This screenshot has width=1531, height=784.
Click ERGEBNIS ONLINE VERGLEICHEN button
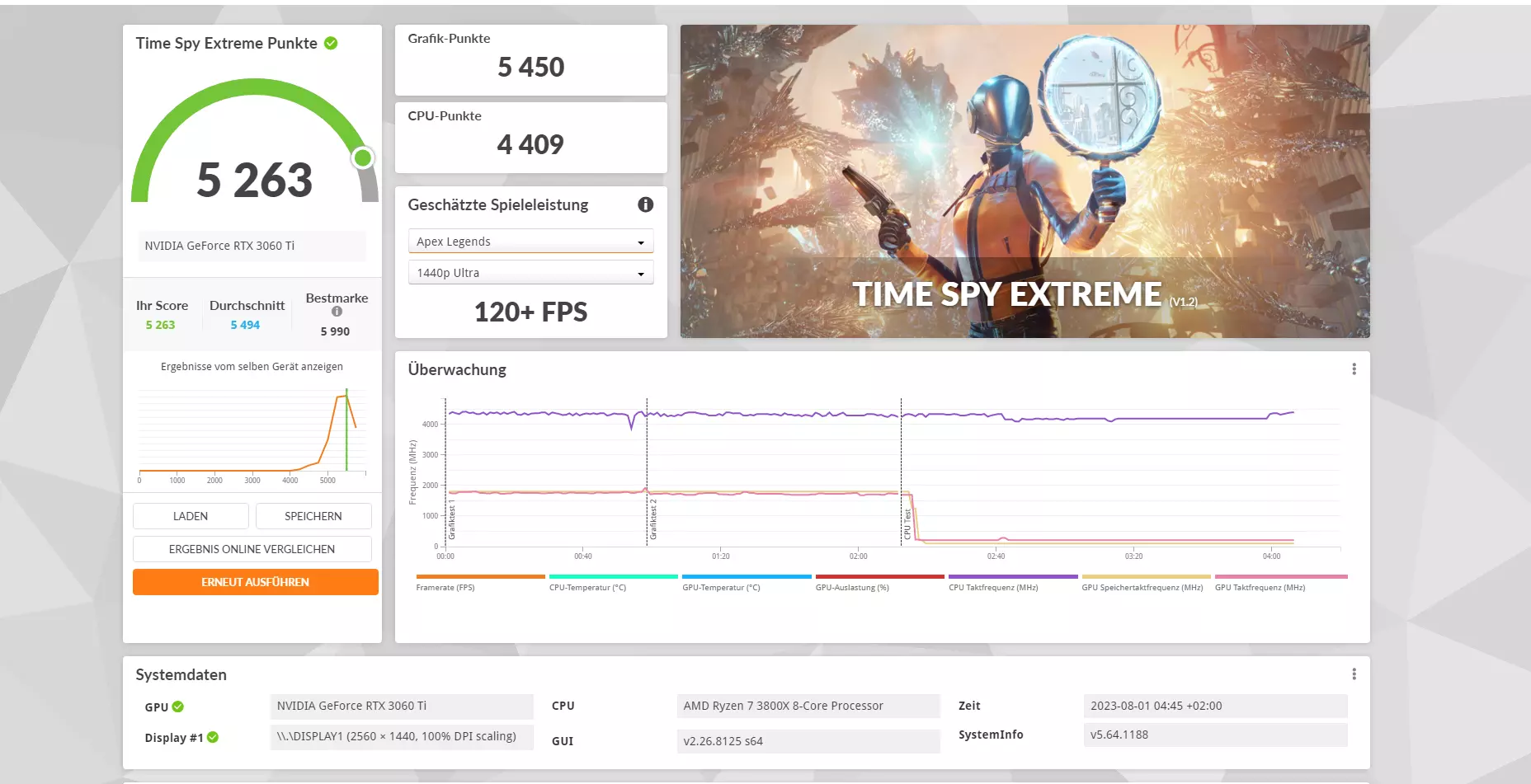pyautogui.click(x=252, y=549)
